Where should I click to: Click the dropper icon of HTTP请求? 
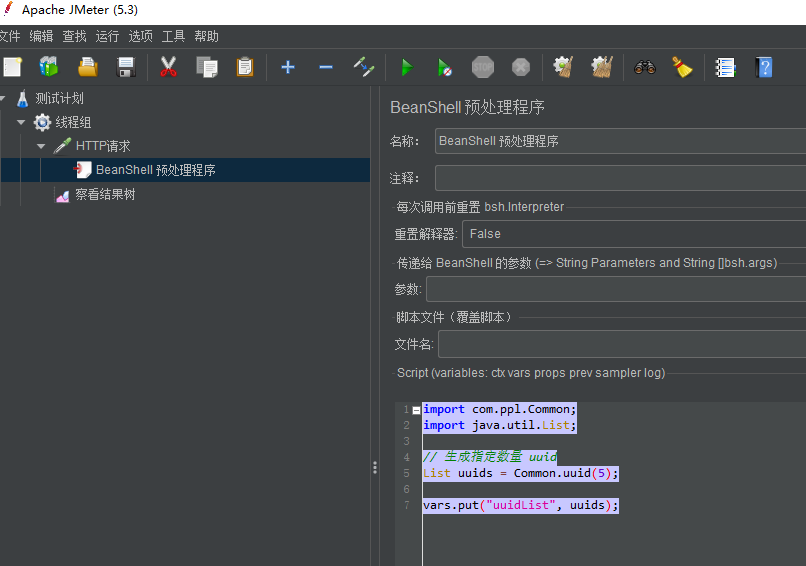tap(62, 146)
